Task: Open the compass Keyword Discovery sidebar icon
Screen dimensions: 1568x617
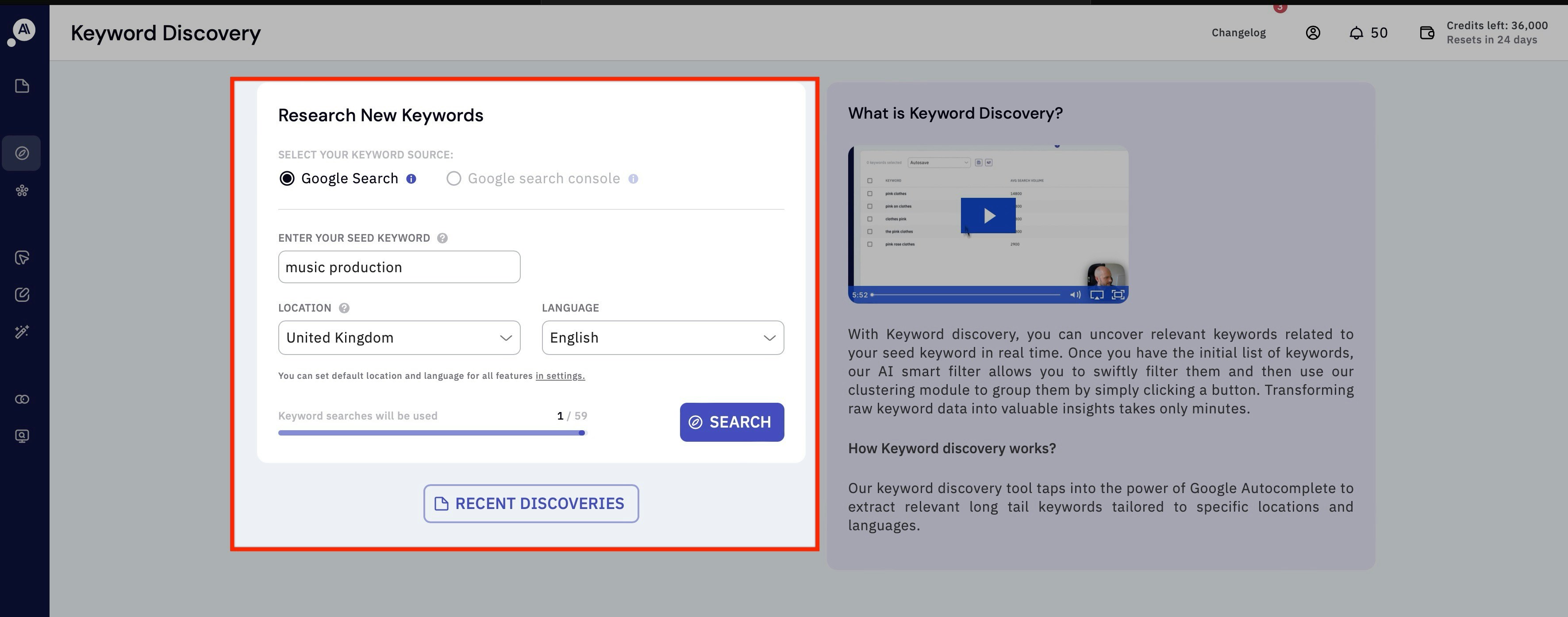Action: click(x=22, y=153)
